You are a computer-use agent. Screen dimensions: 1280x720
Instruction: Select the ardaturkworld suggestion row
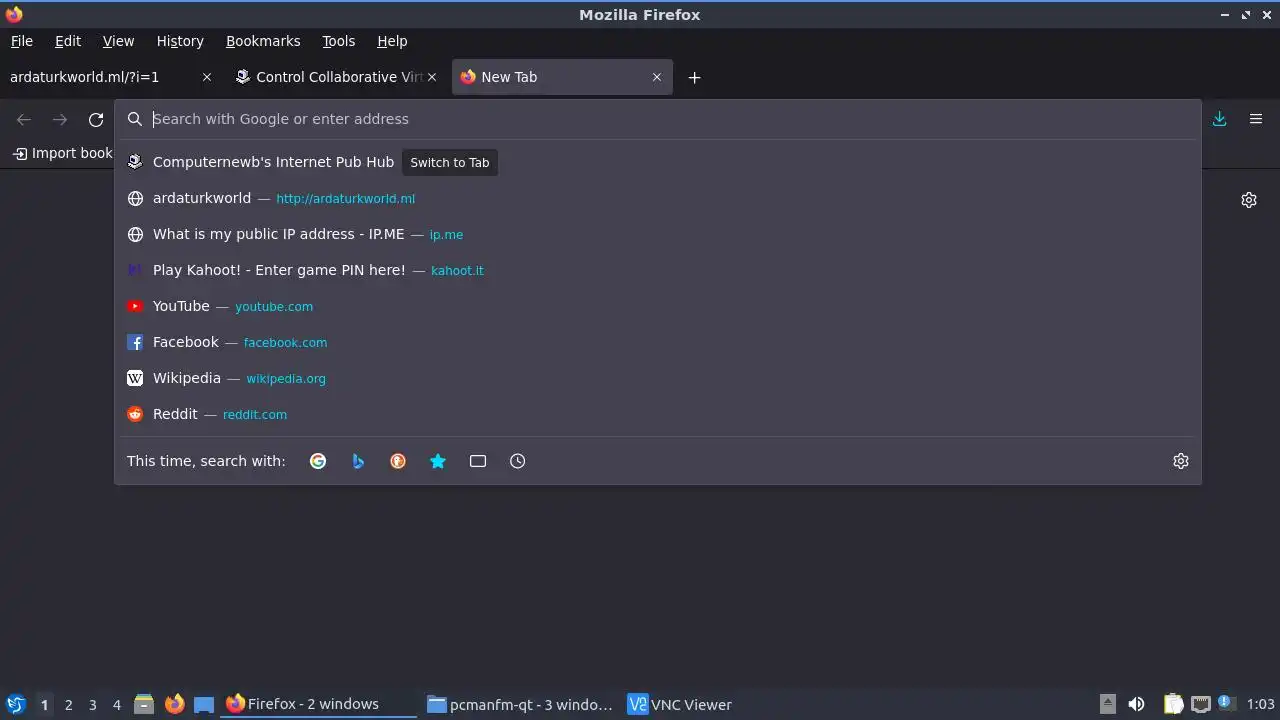[658, 198]
